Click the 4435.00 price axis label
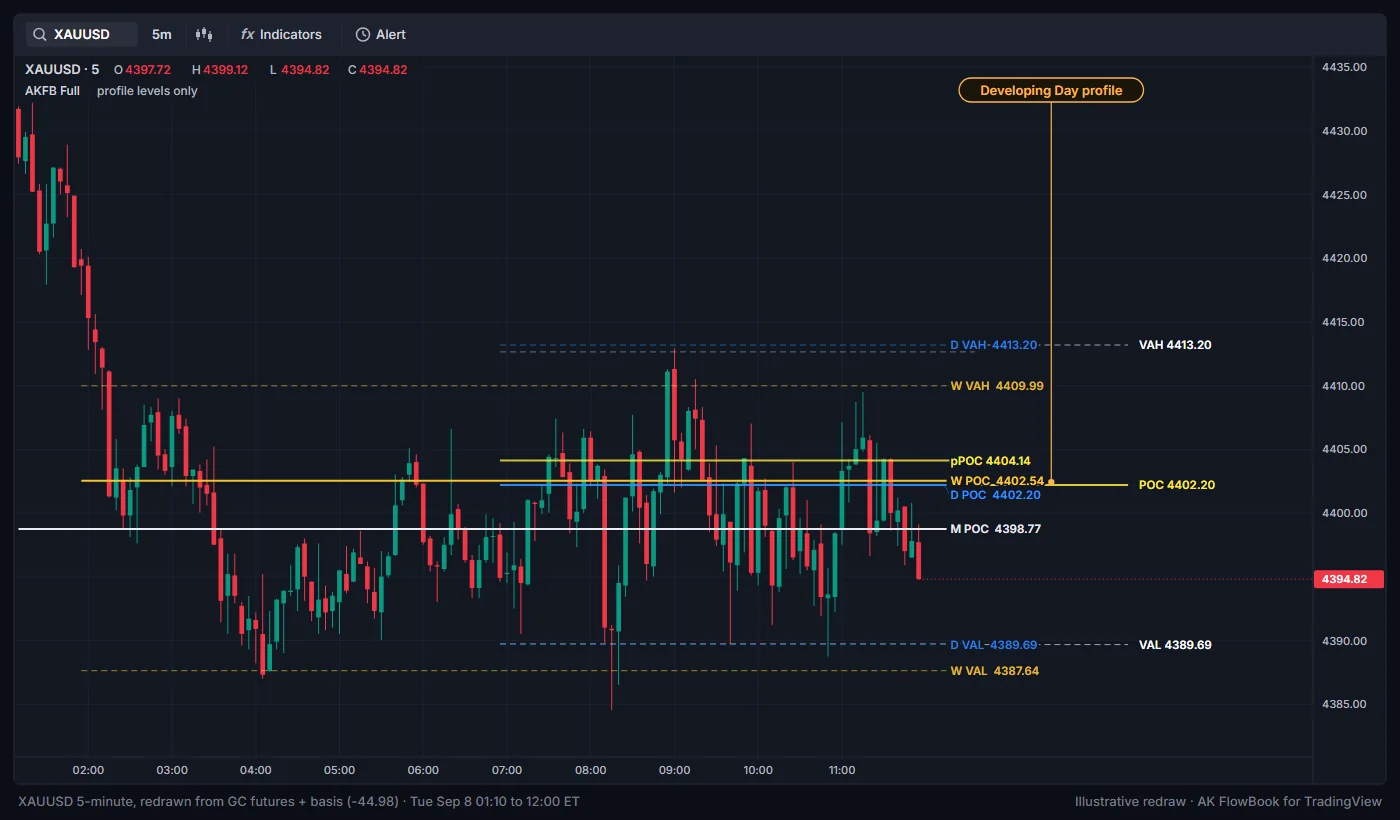The width and height of the screenshot is (1400, 820). 1343,67
